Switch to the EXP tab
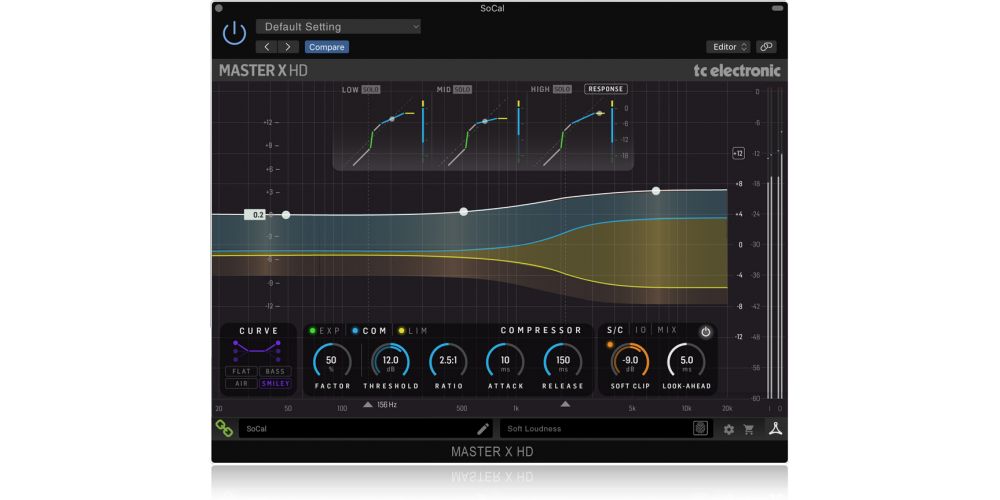 pos(325,331)
